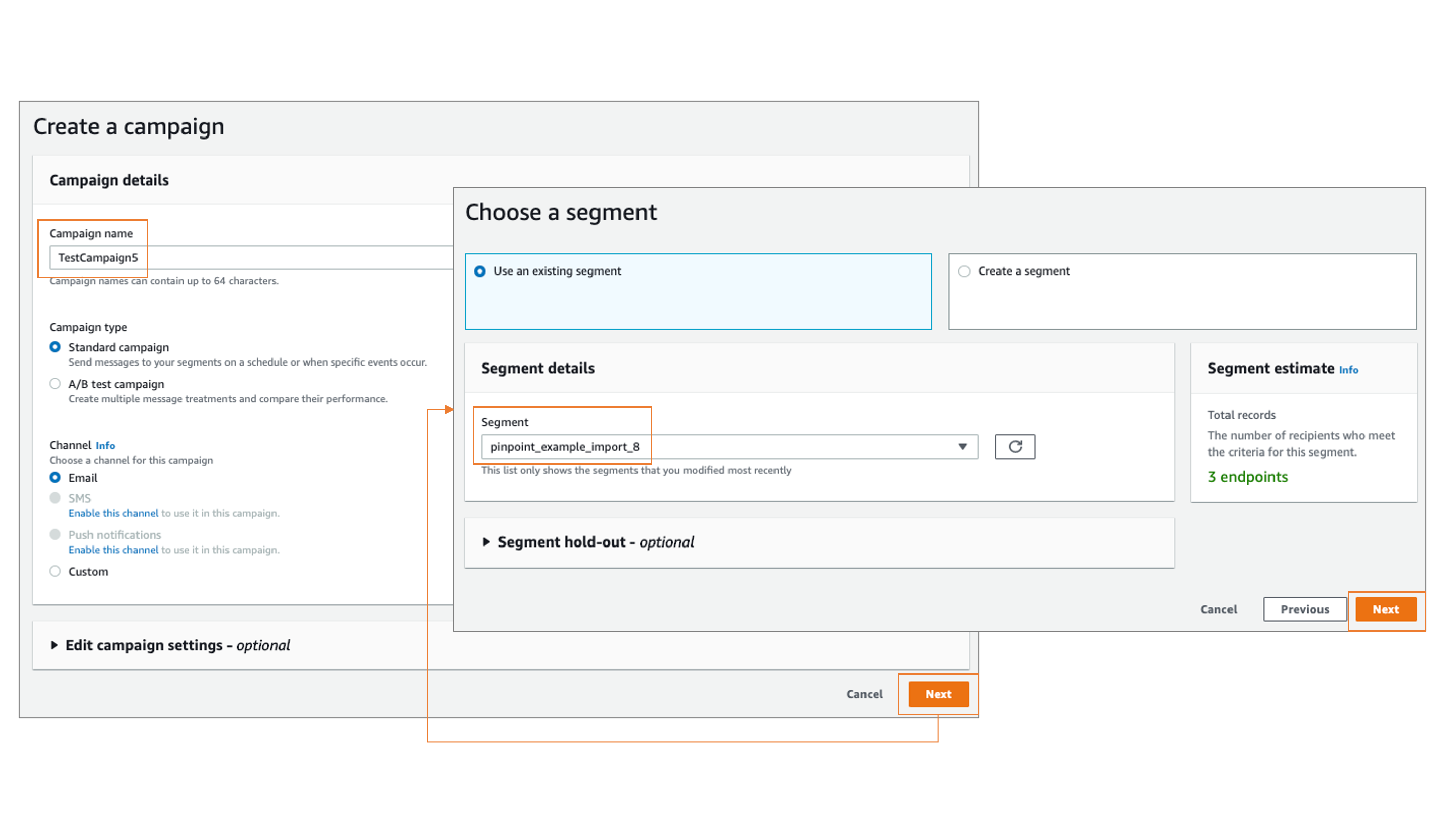This screenshot has height=819, width=1456.
Task: Select the Email channel
Action: [54, 478]
